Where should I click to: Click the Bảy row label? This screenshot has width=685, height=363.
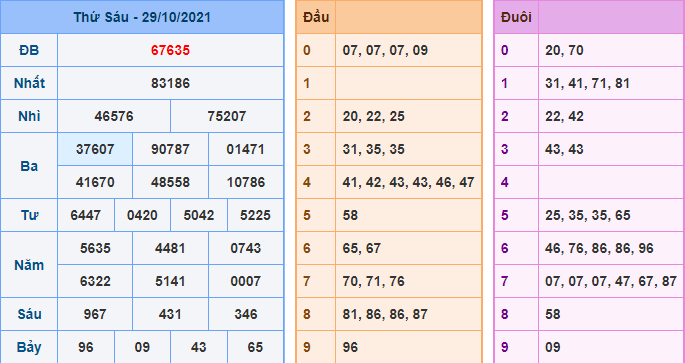tap(29, 347)
